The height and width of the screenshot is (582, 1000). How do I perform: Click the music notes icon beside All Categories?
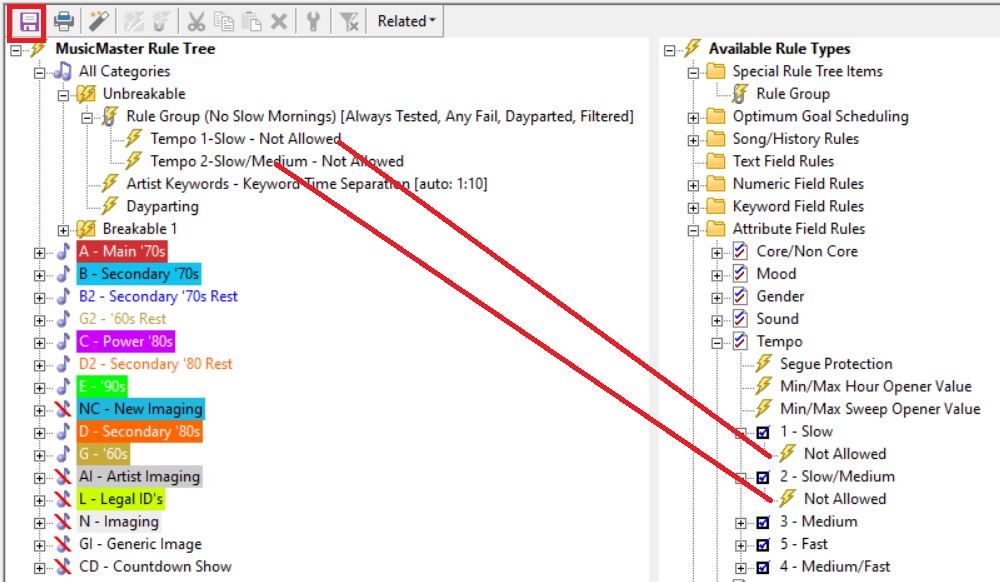click(62, 71)
